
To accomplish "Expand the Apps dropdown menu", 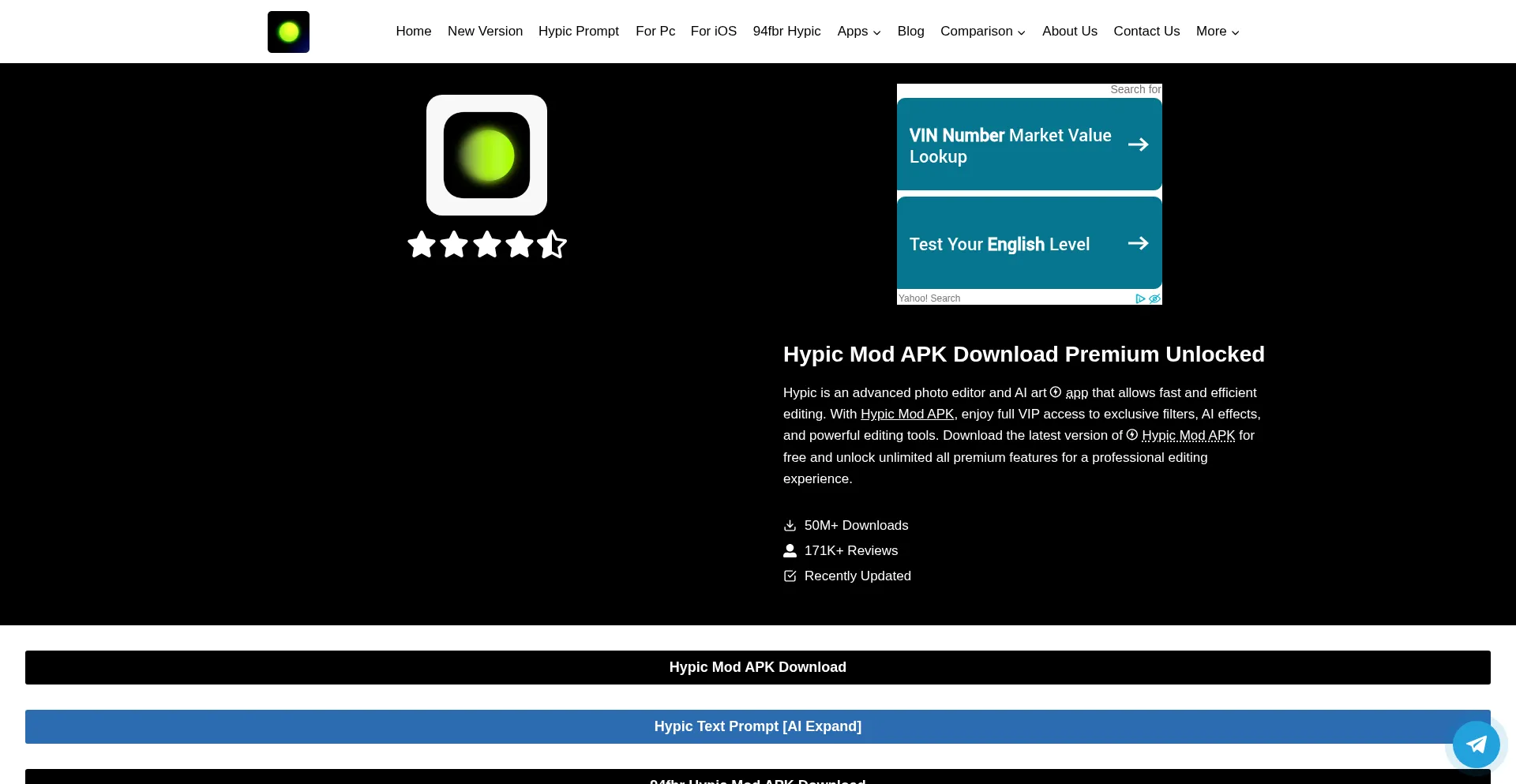I will point(859,32).
